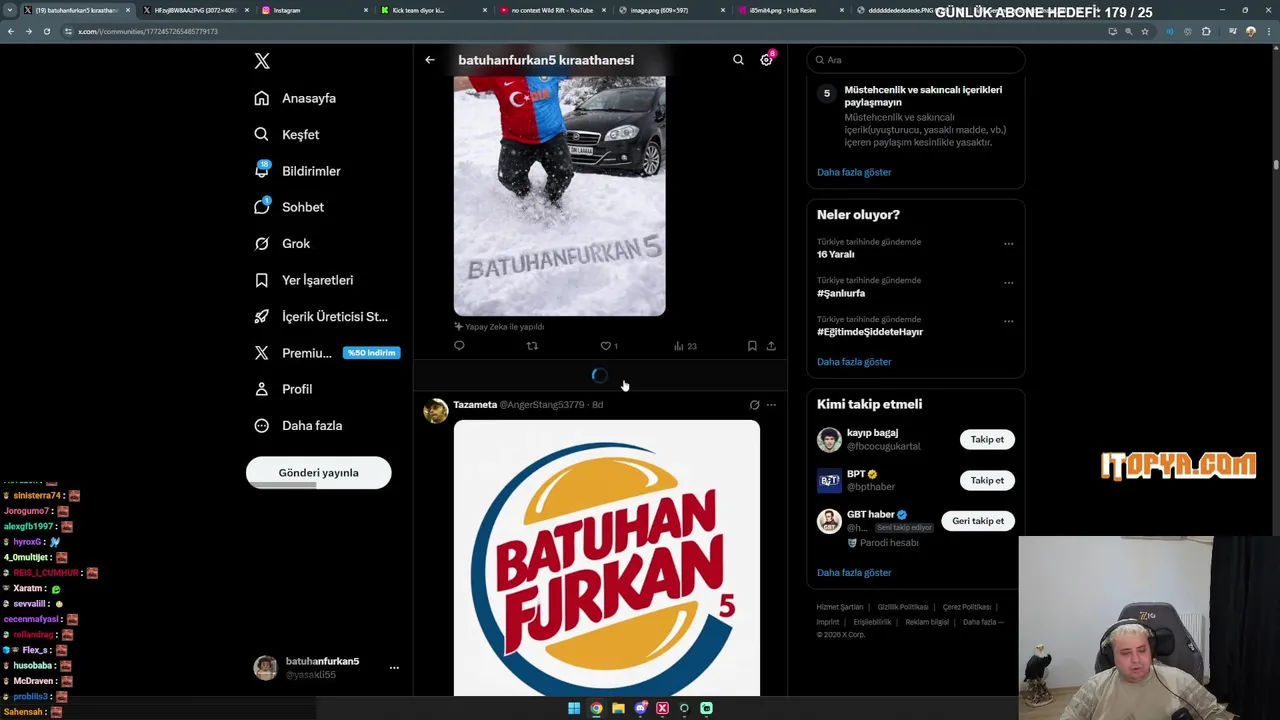1280x720 pixels.
Task: Open the #EğitimdeŞiddeteHayır trend
Action: point(870,332)
